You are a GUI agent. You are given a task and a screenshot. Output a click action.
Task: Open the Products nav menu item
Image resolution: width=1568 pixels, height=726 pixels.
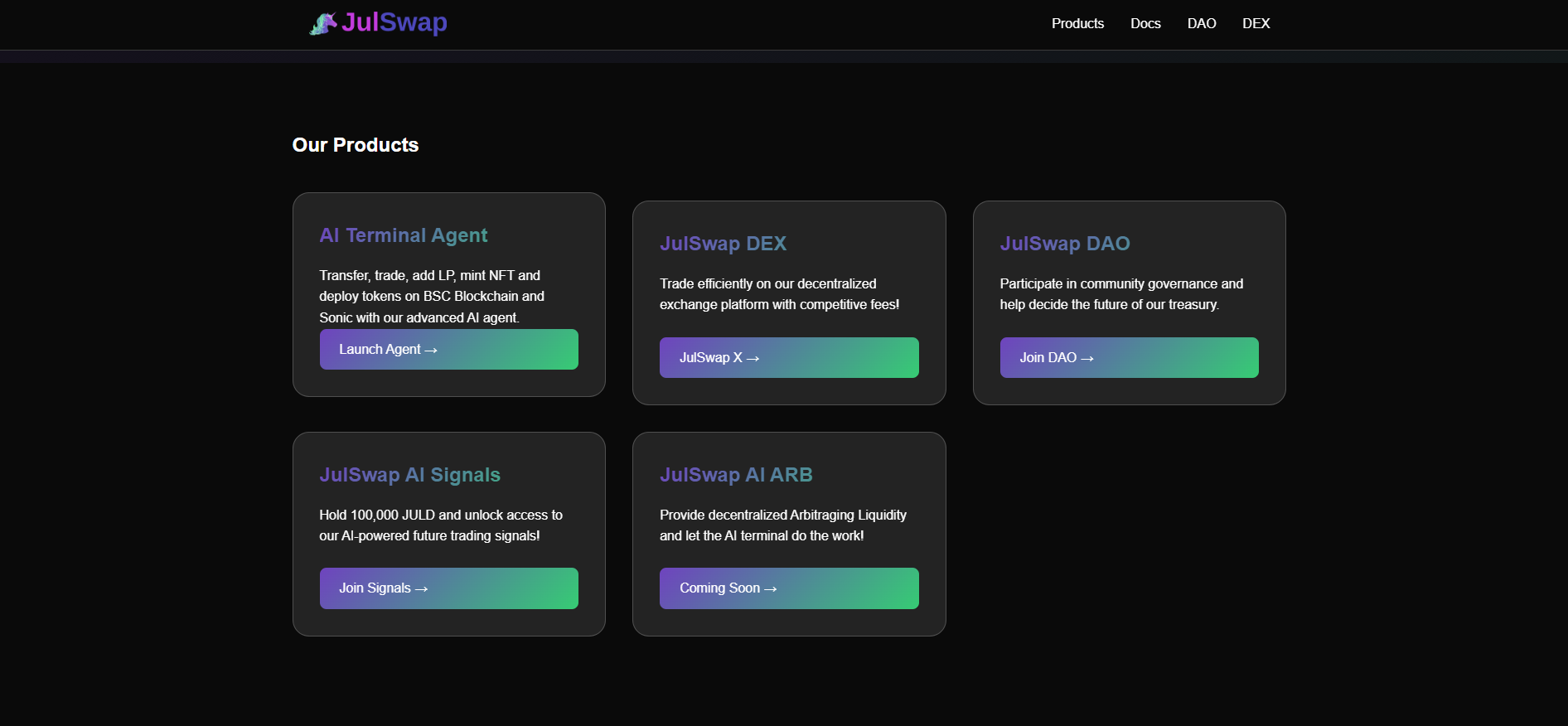pyautogui.click(x=1077, y=23)
